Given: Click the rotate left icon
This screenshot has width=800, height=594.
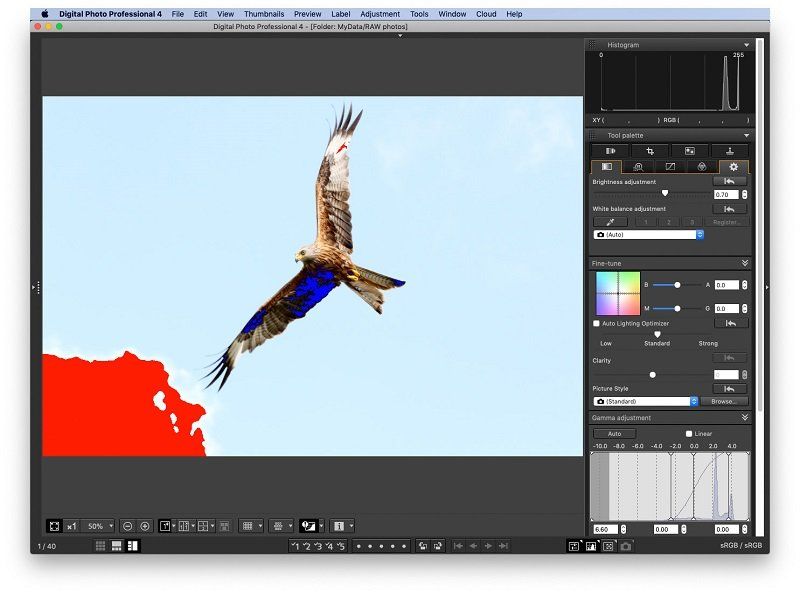Looking at the screenshot, I should (x=423, y=545).
